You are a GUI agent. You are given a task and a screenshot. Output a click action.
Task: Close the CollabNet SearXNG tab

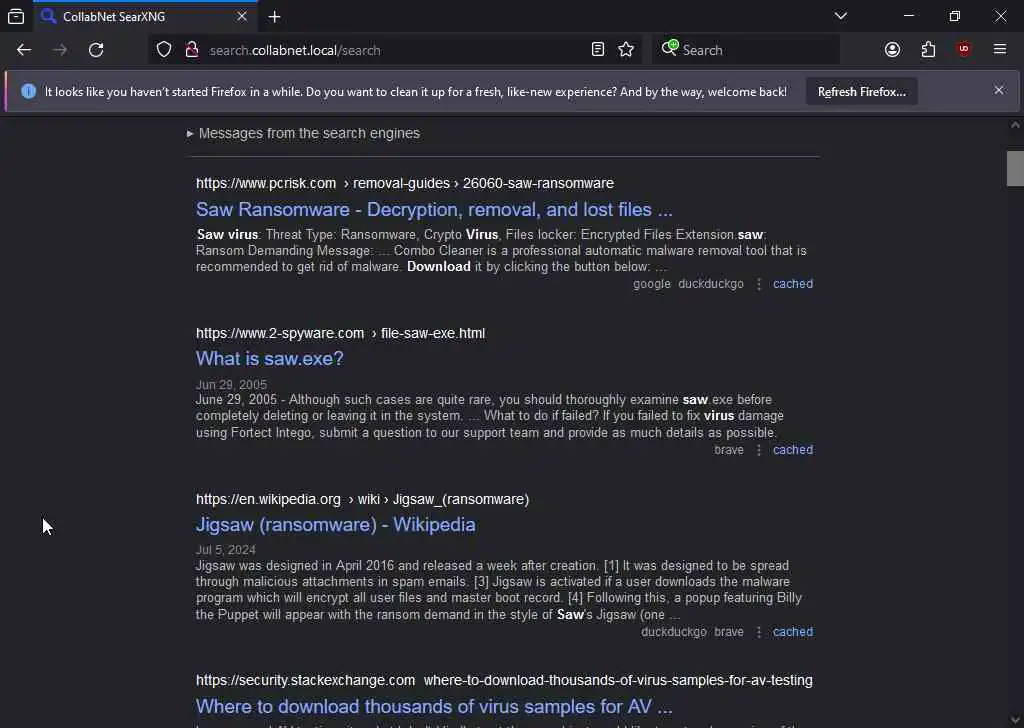(242, 16)
